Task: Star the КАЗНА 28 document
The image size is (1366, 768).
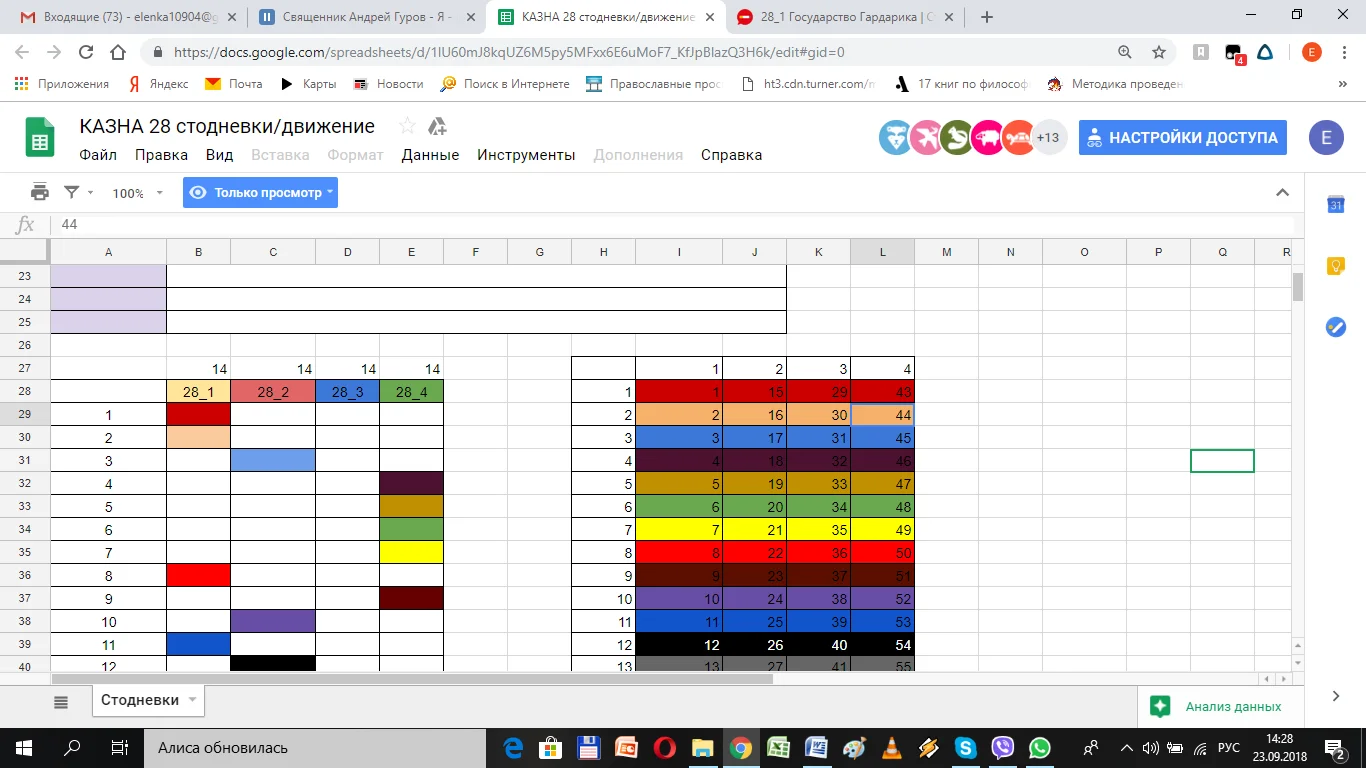Action: tap(407, 126)
